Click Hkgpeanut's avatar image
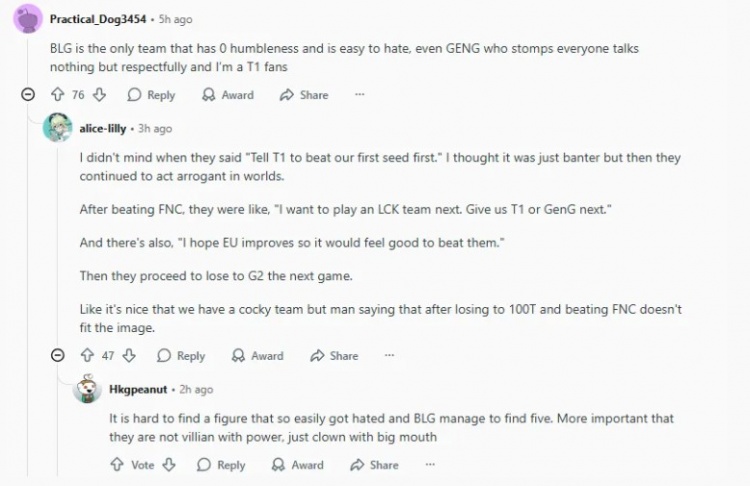Image resolution: width=750 pixels, height=486 pixels. [x=87, y=388]
